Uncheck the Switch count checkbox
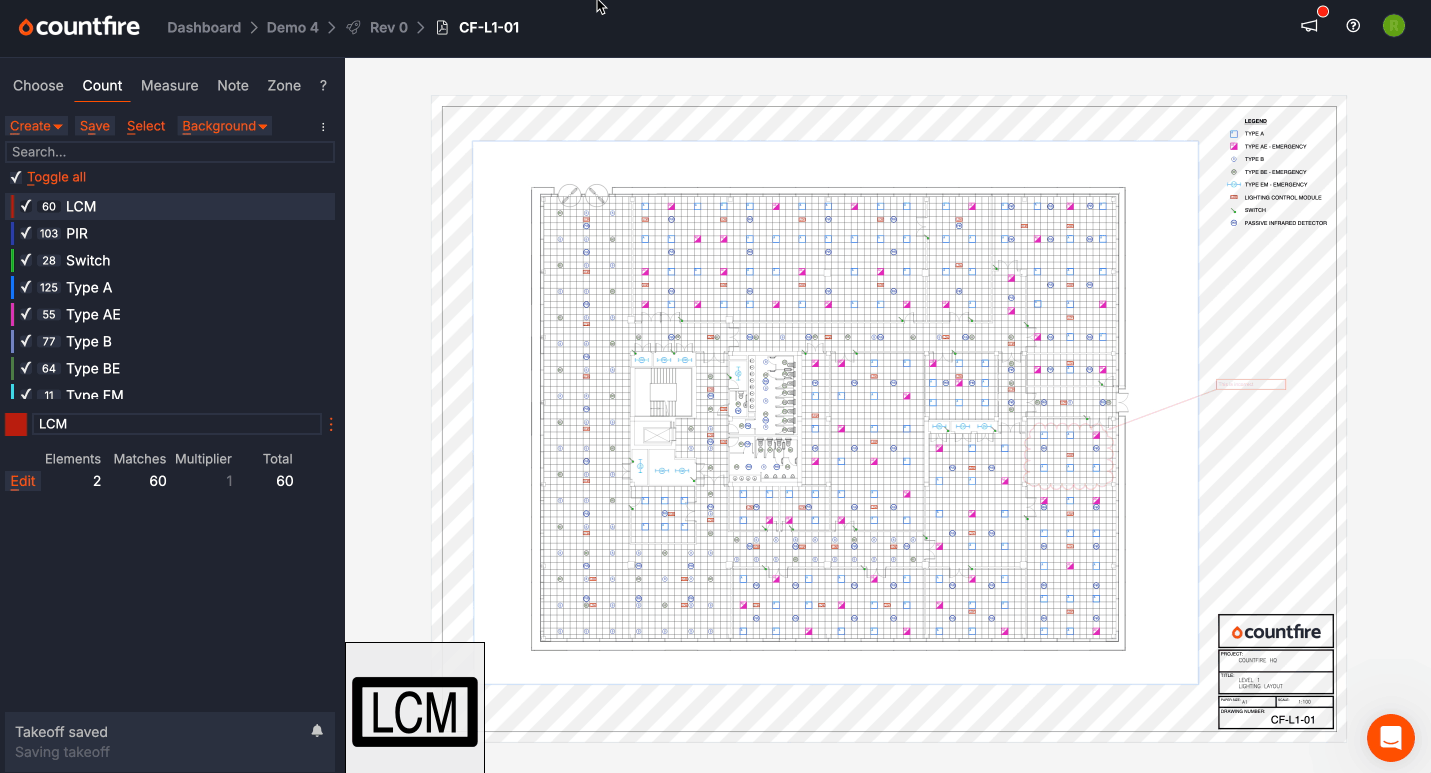 click(x=26, y=260)
